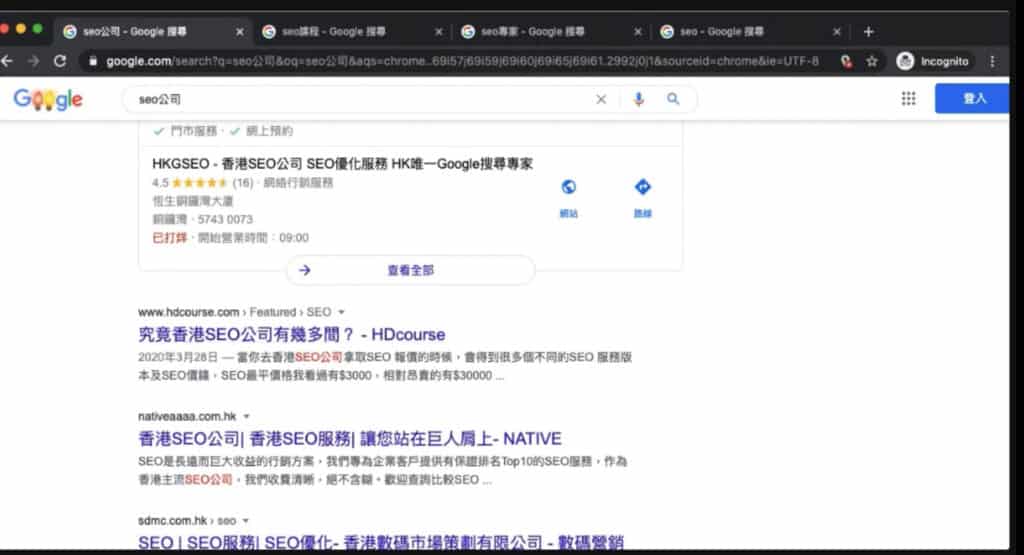The image size is (1024, 555).
Task: Click the 已打烊 closed status text
Action: pyautogui.click(x=170, y=238)
